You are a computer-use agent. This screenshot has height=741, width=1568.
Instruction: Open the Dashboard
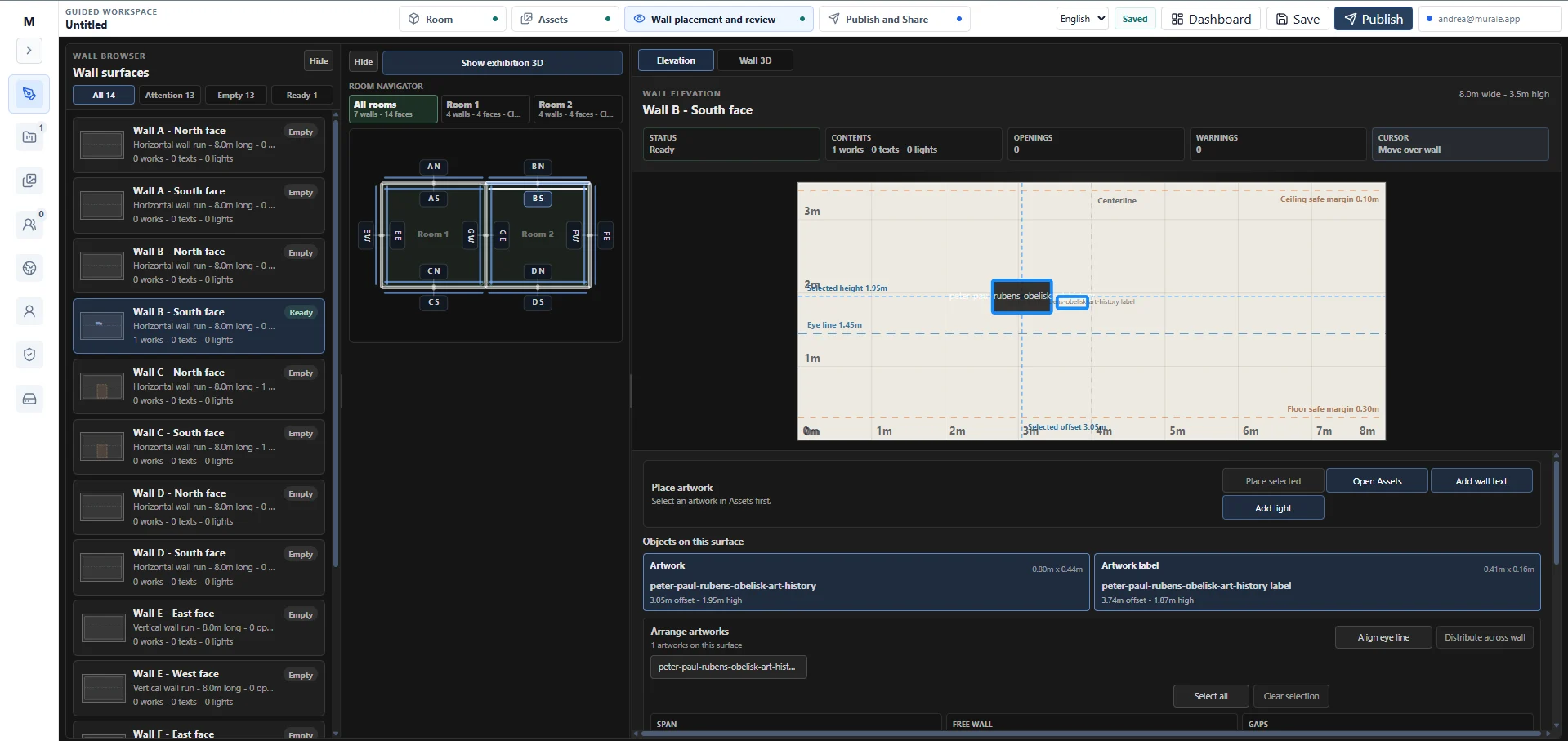pos(1211,19)
